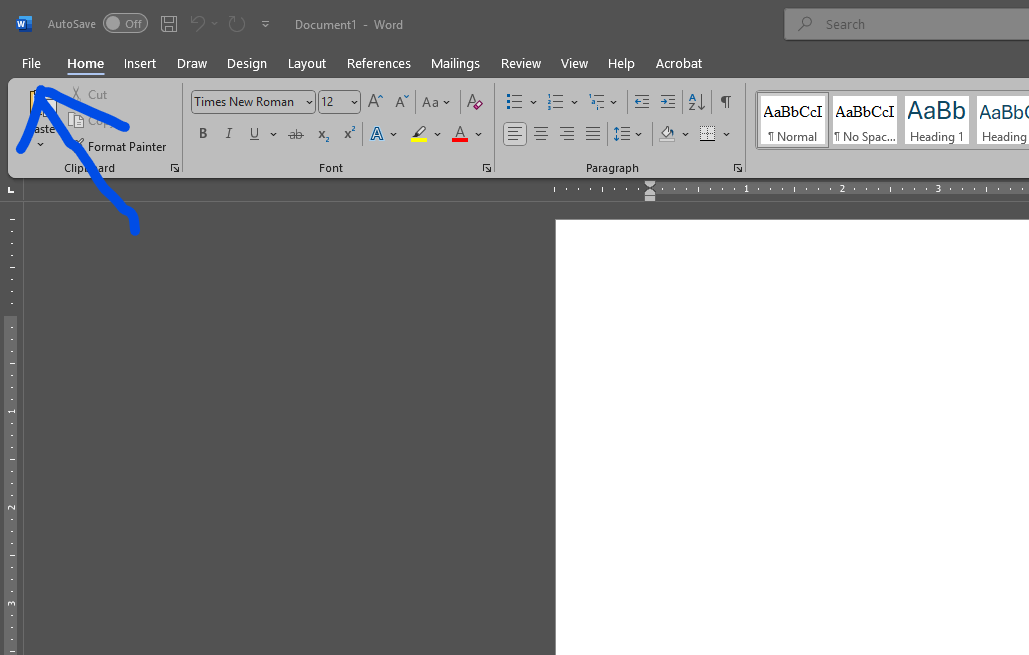The width and height of the screenshot is (1029, 655).
Task: Open the File menu
Action: pos(31,64)
